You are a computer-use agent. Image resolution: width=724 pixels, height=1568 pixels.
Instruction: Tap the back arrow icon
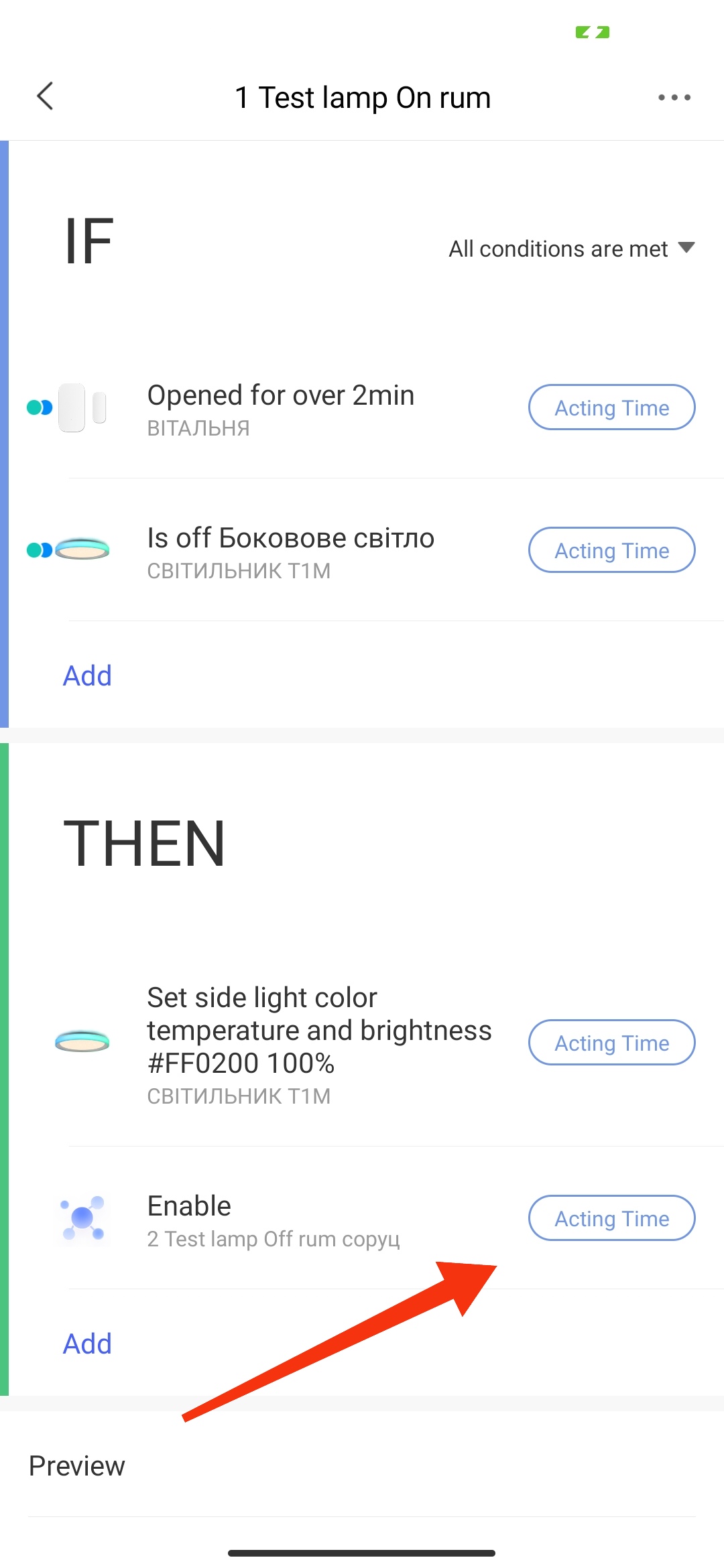click(46, 96)
